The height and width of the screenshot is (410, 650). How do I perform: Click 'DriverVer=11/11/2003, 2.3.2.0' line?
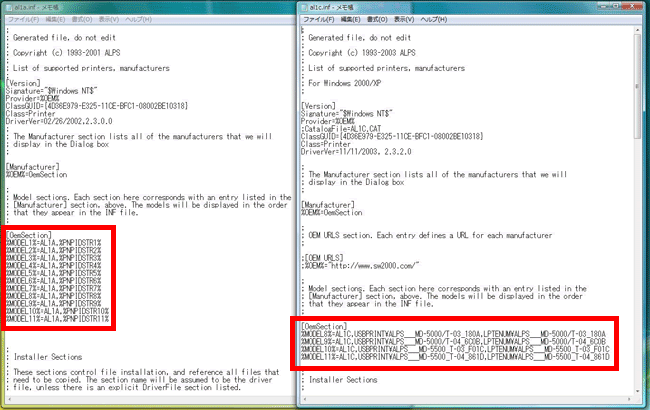tap(356, 152)
